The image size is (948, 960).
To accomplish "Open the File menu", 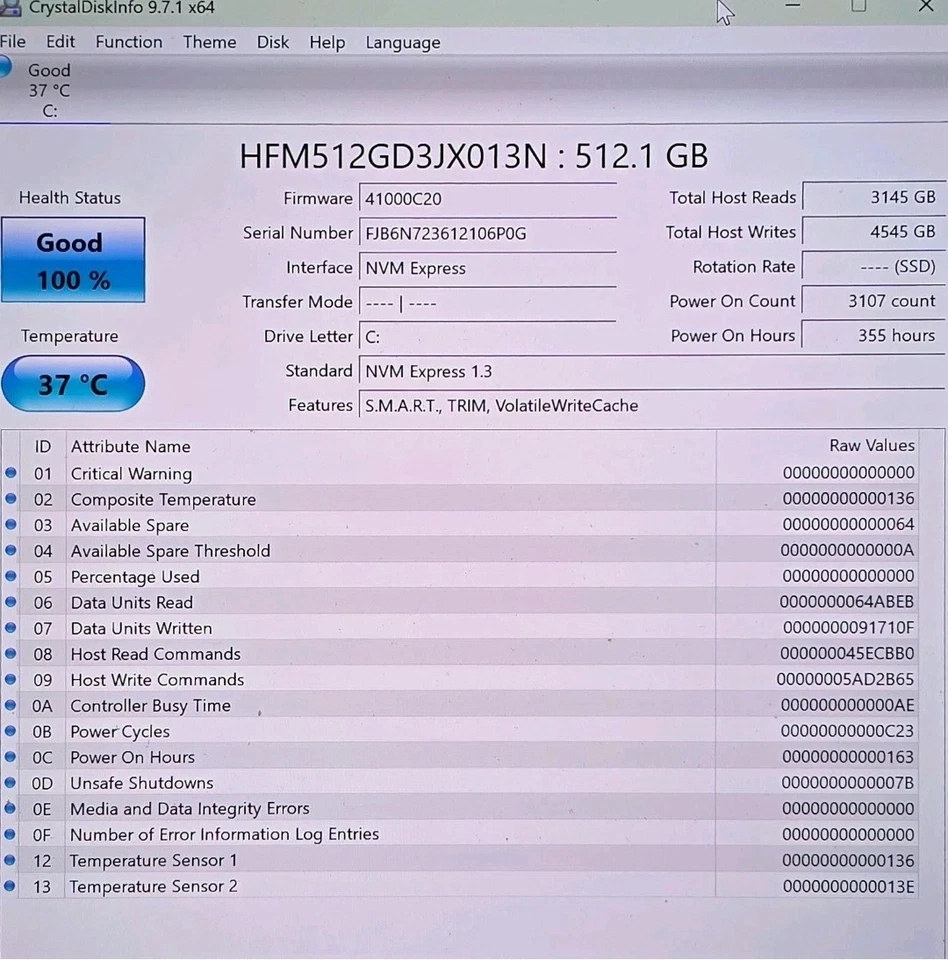I will [x=13, y=42].
